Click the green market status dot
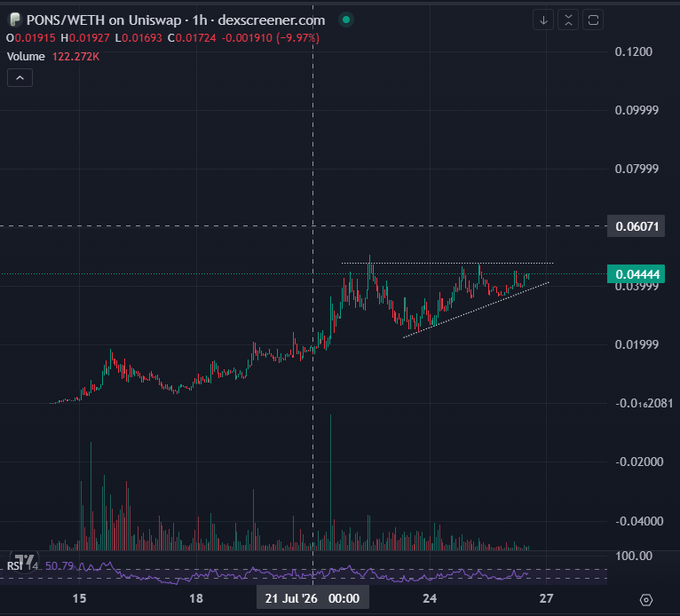Viewport: 680px width, 616px height. 346,20
